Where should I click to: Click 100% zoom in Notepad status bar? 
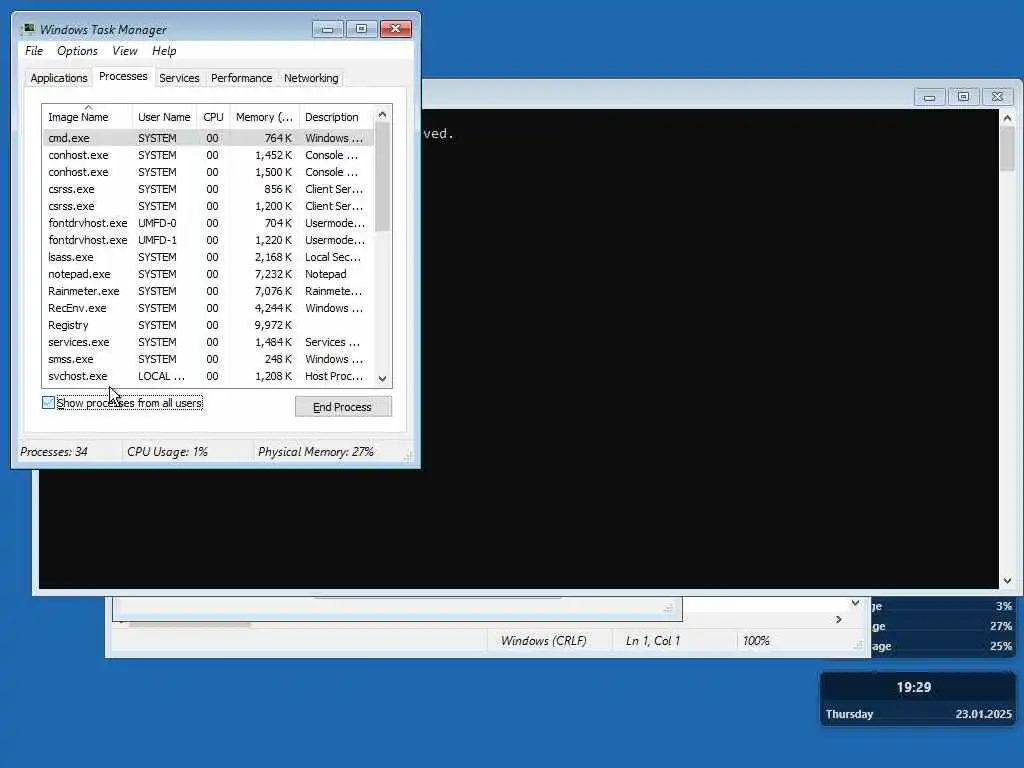756,641
